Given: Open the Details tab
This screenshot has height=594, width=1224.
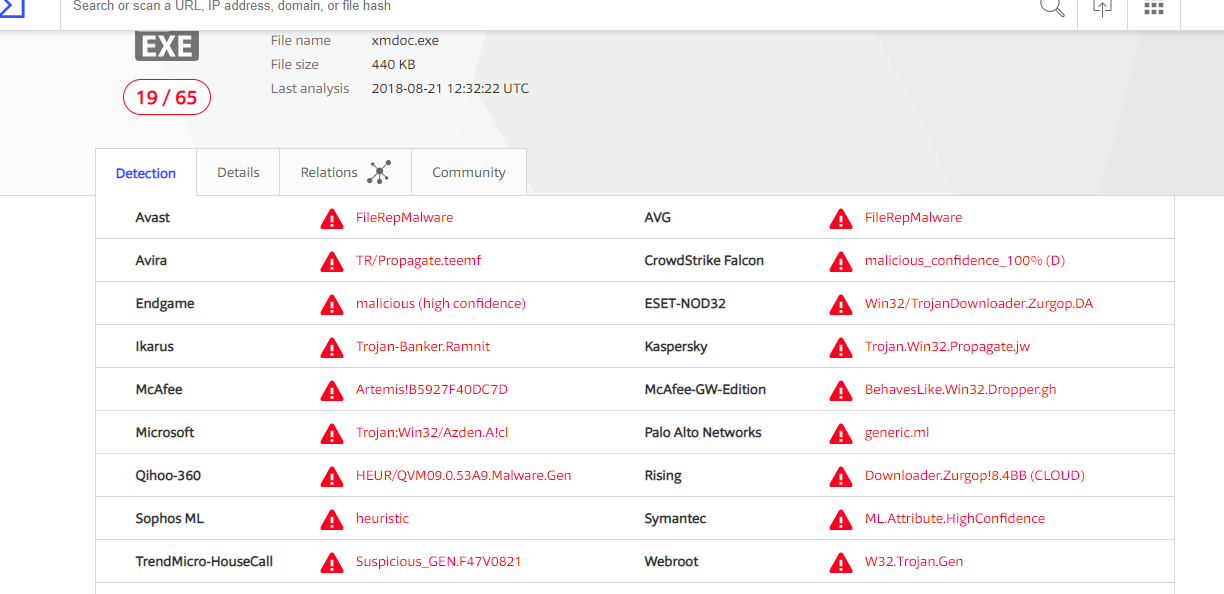Looking at the screenshot, I should 238,172.
